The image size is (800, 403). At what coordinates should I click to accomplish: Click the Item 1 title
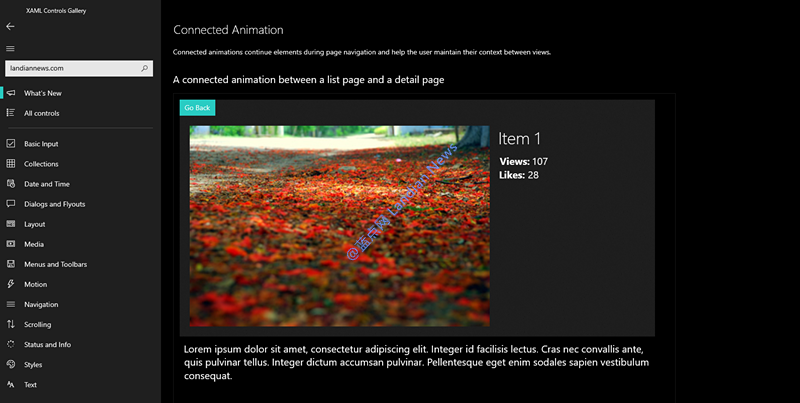[x=519, y=139]
